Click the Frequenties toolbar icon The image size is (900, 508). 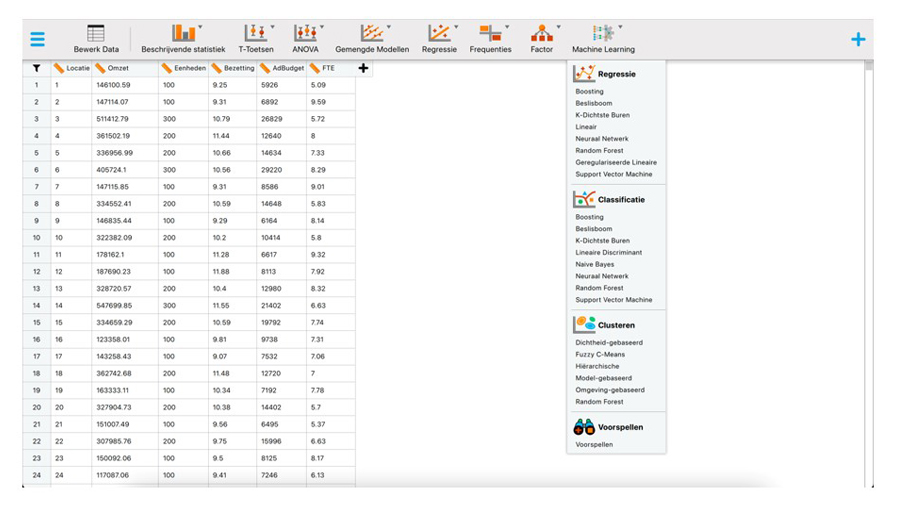click(x=490, y=35)
